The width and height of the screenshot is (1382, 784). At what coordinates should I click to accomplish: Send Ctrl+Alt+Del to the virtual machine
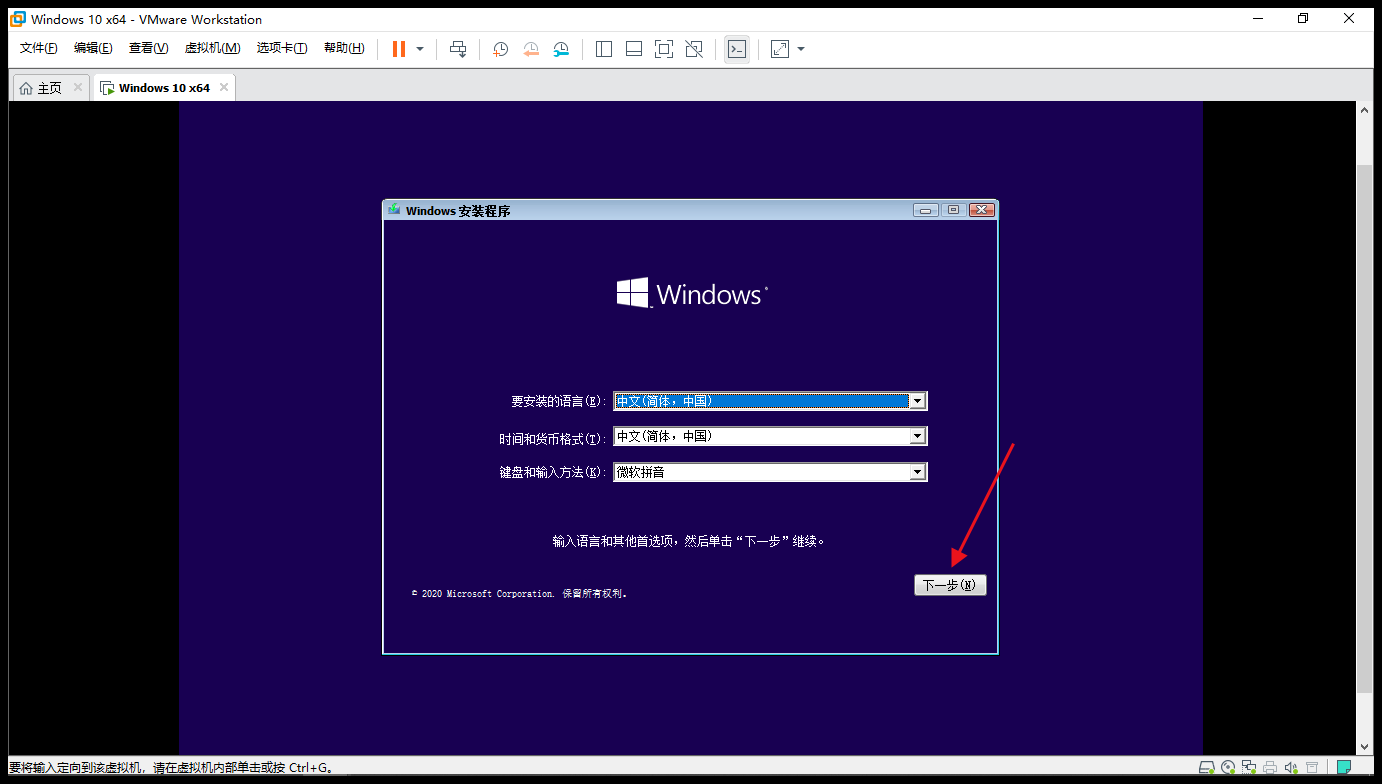click(458, 49)
